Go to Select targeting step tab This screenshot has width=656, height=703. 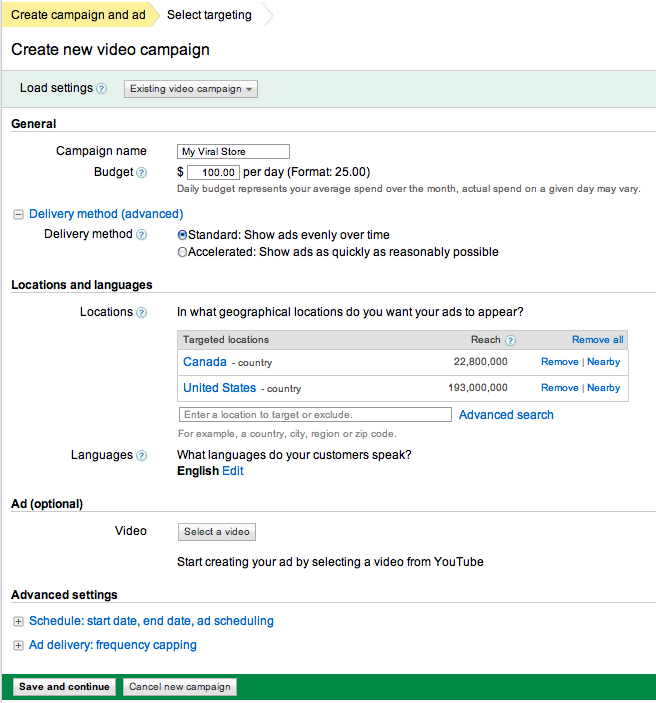[209, 15]
